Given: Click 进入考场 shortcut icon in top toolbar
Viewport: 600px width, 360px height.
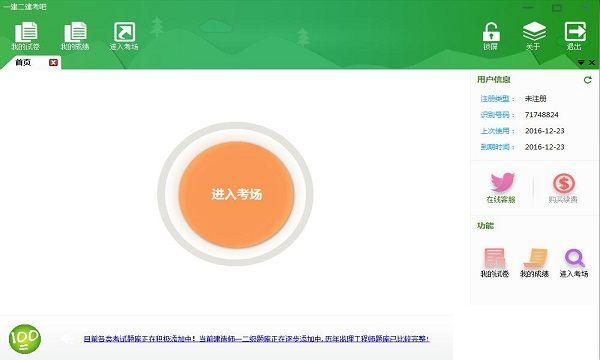Looking at the screenshot, I should (x=124, y=36).
